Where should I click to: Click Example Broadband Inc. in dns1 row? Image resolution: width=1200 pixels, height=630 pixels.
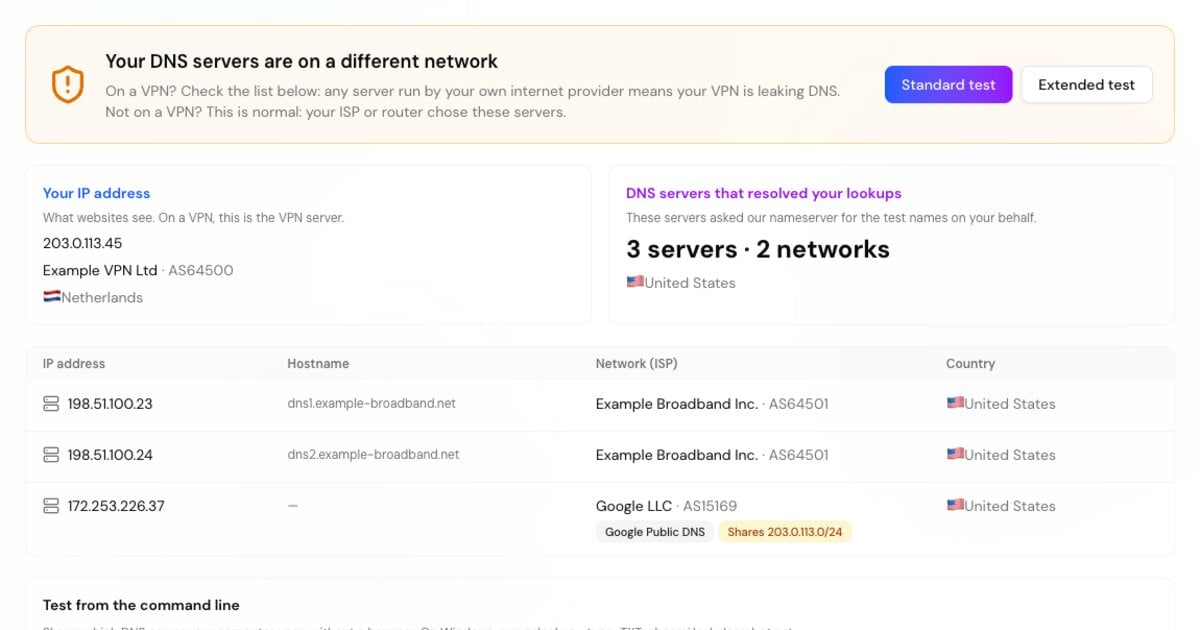[x=677, y=404]
